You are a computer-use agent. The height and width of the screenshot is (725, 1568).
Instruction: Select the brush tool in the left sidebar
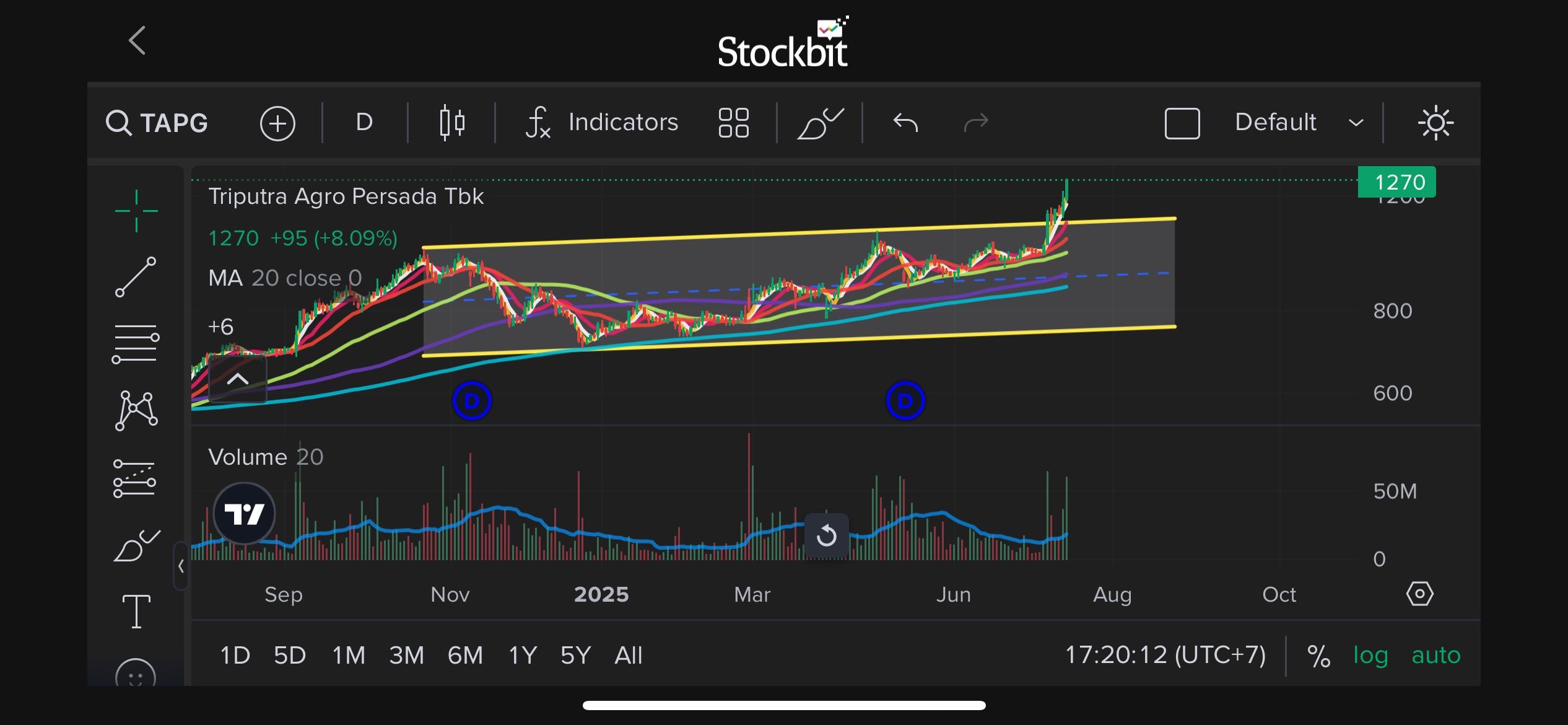pos(136,545)
